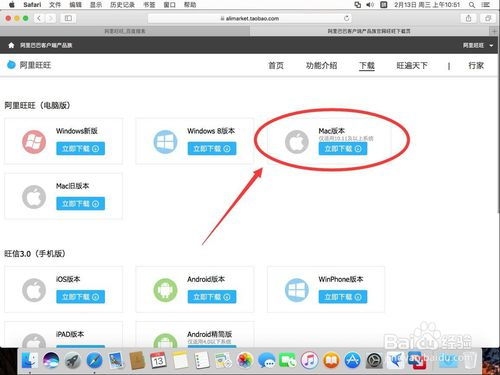Screen dimensions: 500x375
Task: Add a new Safari tab
Action: 495,31
